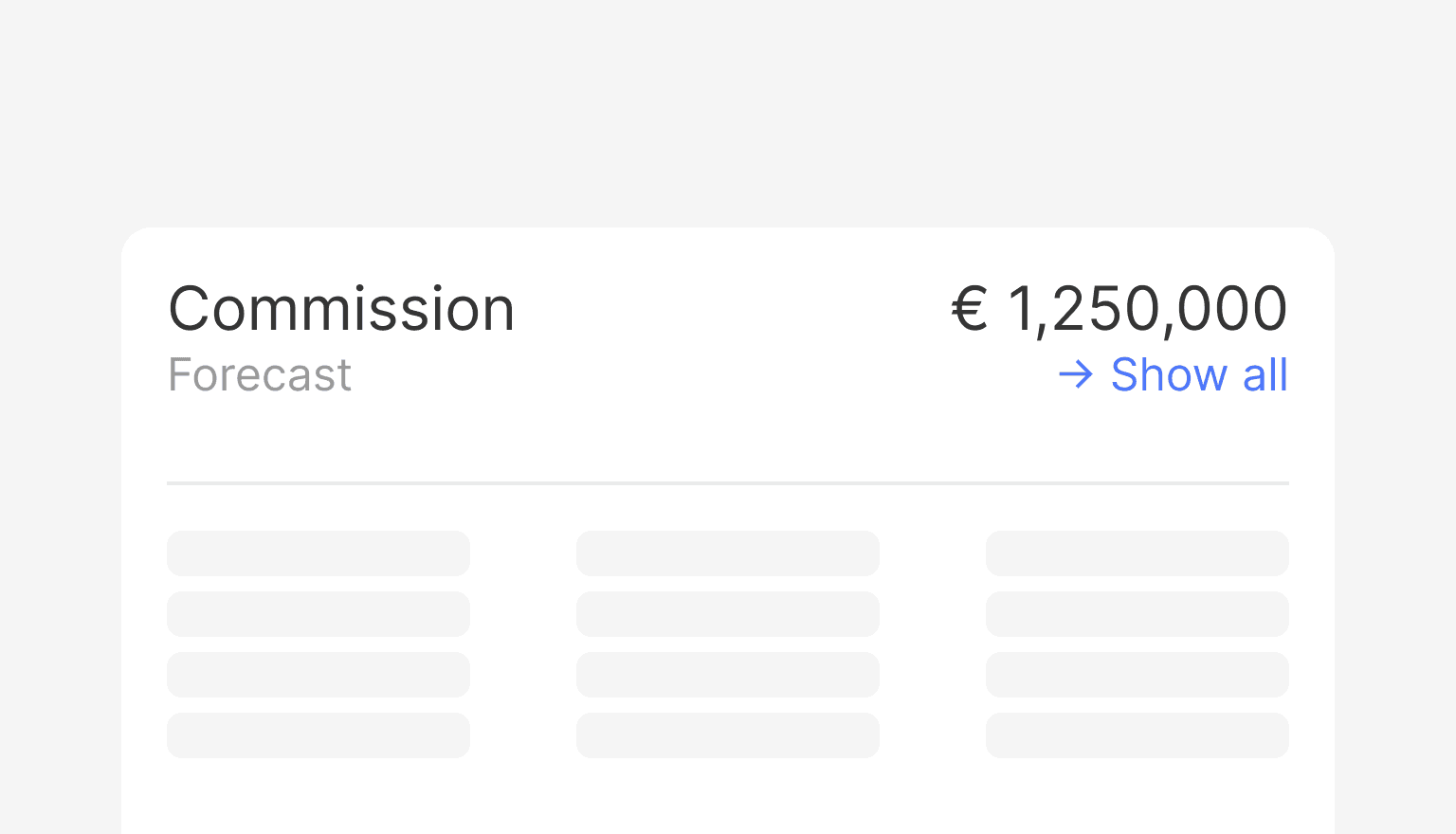Pick the bottom placeholder in right column
Image resolution: width=1456 pixels, height=834 pixels.
(1137, 735)
